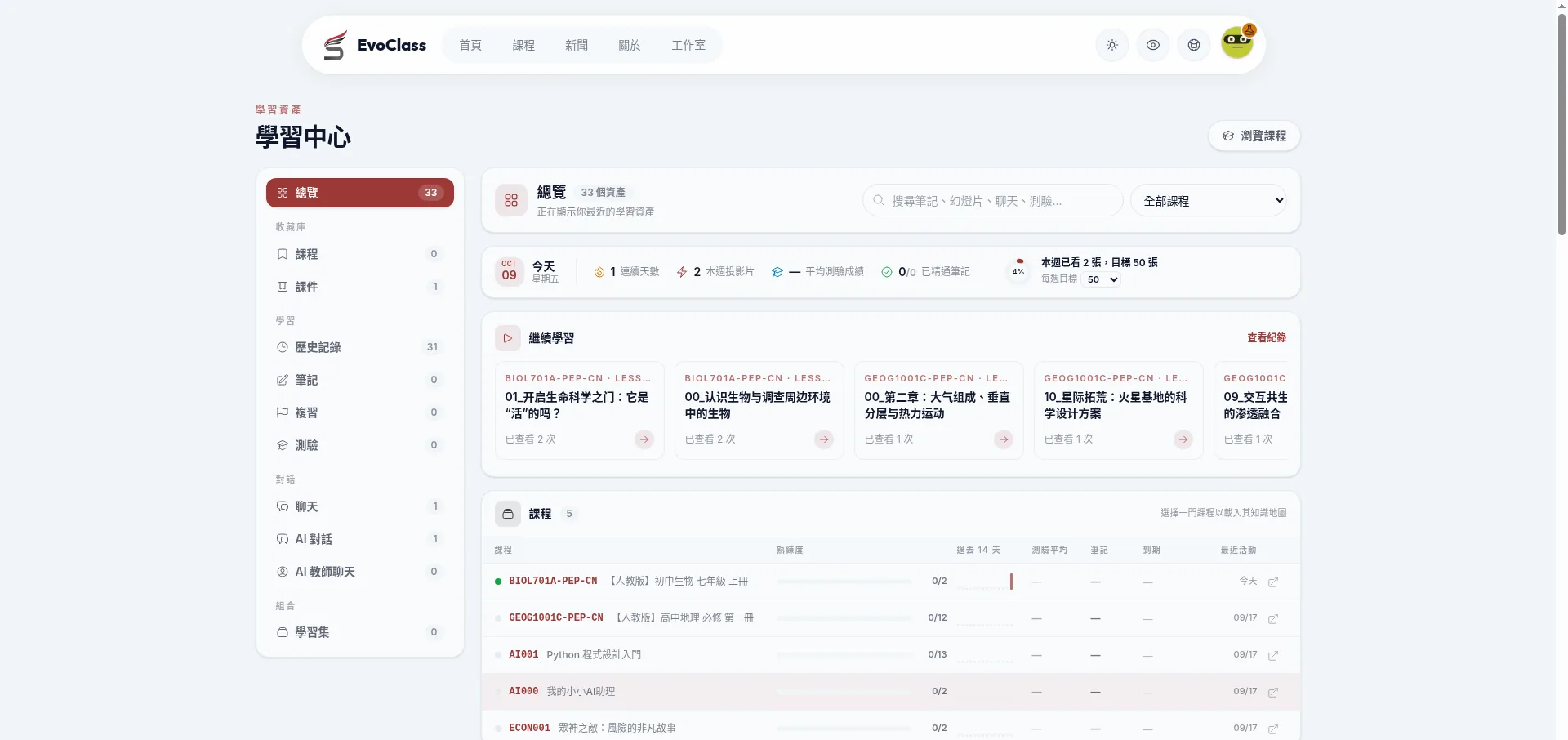This screenshot has width=1568, height=740.
Task: Open the language globe icon
Action: [x=1193, y=45]
